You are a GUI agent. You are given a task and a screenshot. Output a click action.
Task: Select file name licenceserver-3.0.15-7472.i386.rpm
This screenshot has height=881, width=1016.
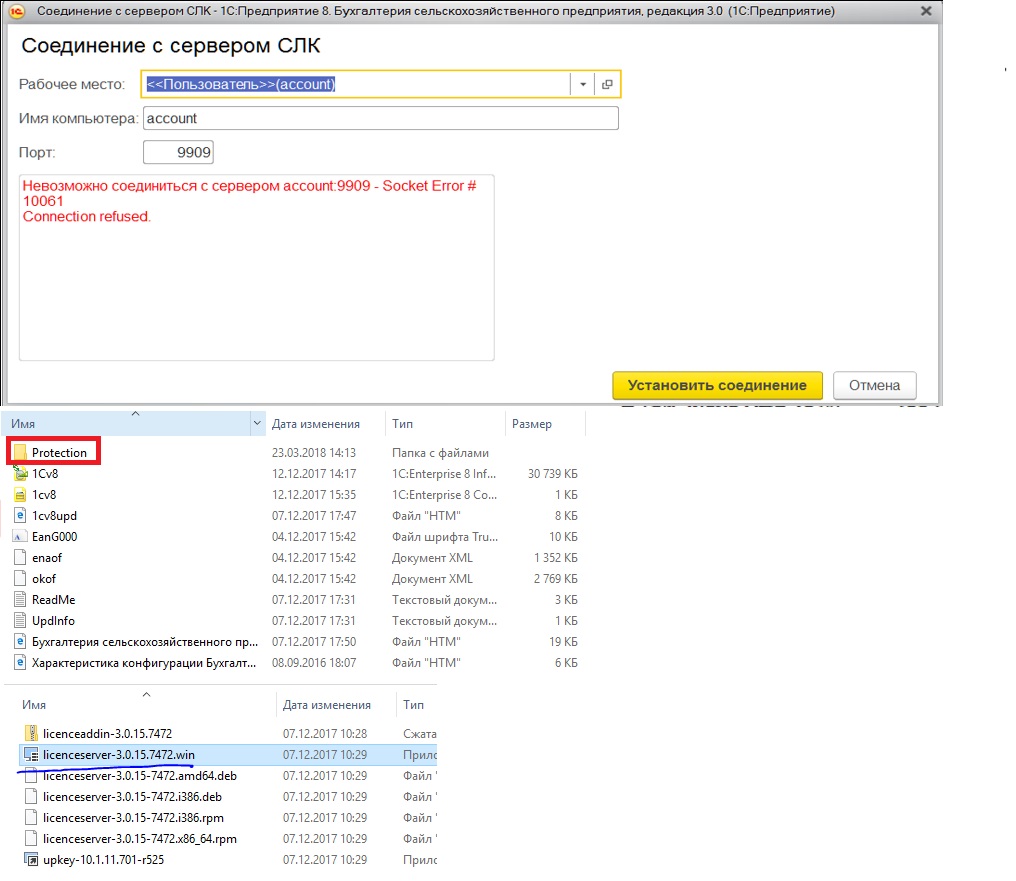point(133,818)
